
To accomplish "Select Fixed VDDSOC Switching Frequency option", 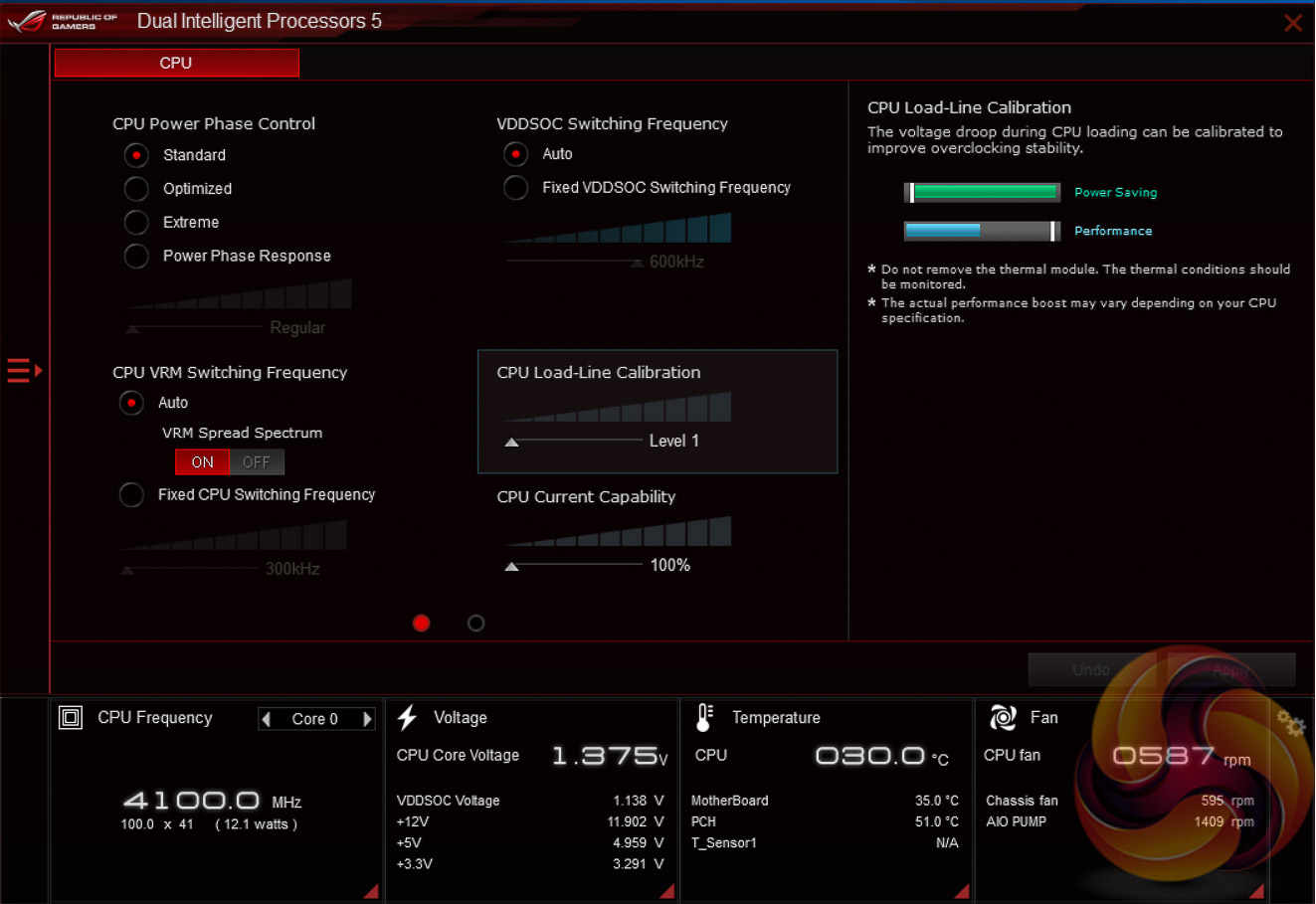I will click(x=515, y=187).
